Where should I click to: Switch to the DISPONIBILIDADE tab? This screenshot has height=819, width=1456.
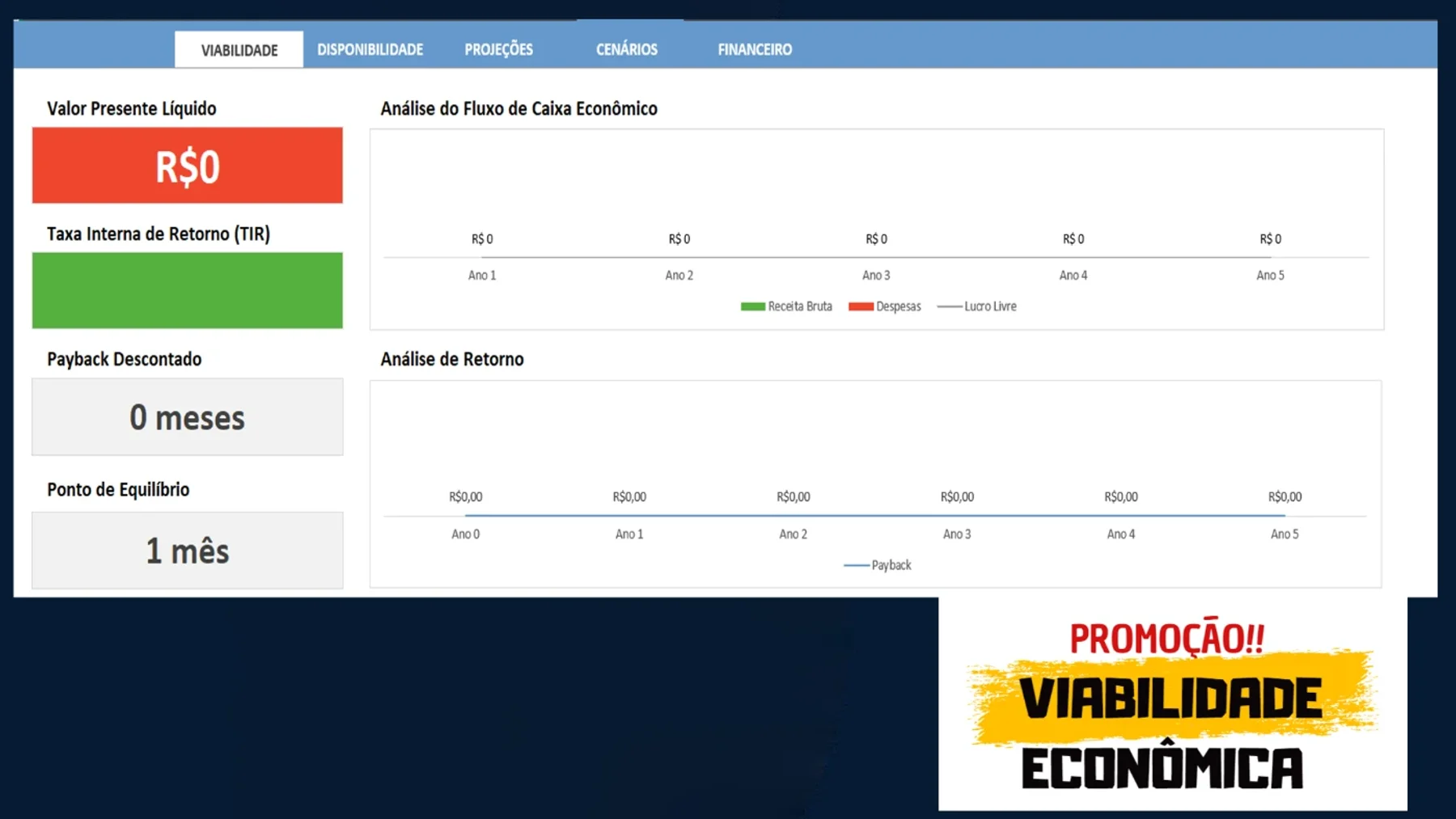tap(370, 49)
